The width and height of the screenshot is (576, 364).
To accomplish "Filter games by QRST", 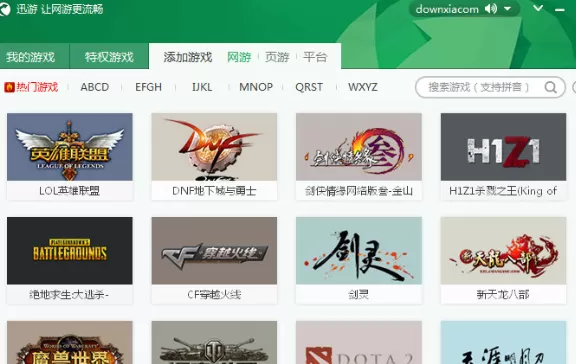I will [309, 87].
